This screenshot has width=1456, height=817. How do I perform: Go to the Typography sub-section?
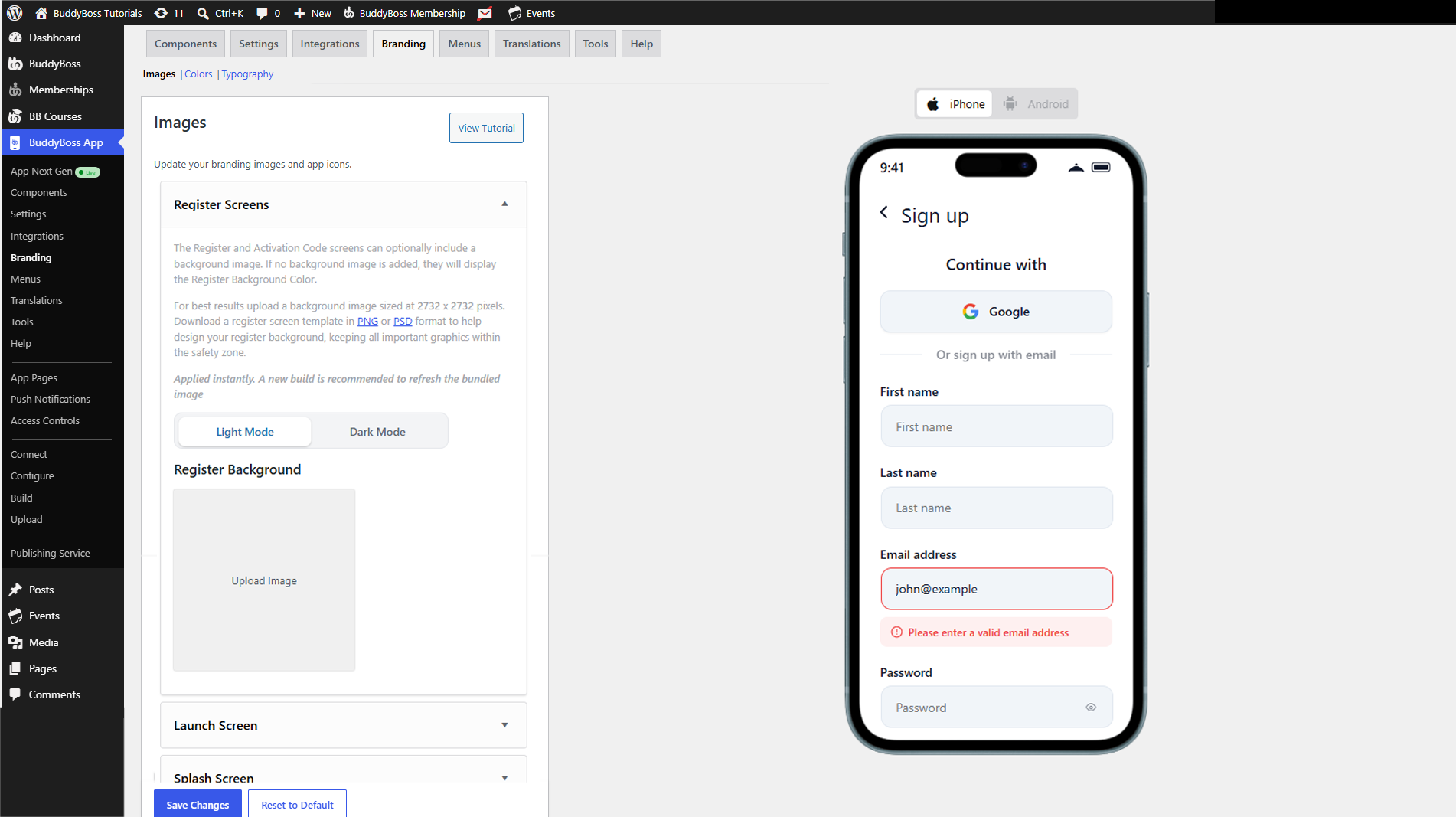point(247,74)
